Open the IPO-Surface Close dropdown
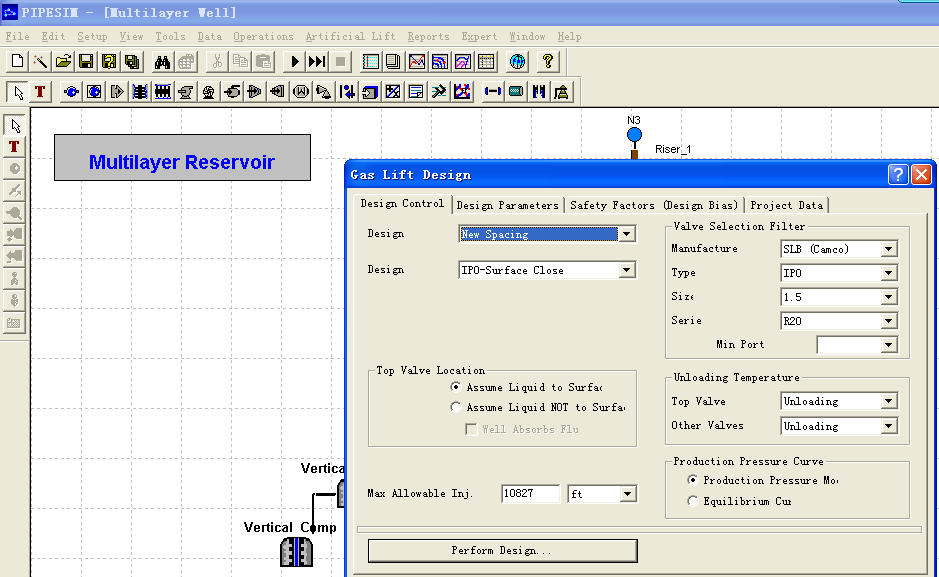Viewport: 939px width, 577px height. [x=626, y=270]
